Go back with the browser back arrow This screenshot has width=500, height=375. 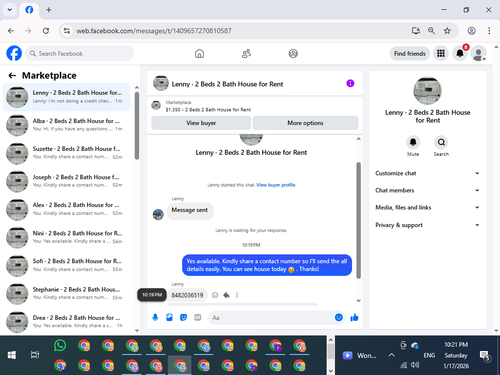[x=11, y=31]
